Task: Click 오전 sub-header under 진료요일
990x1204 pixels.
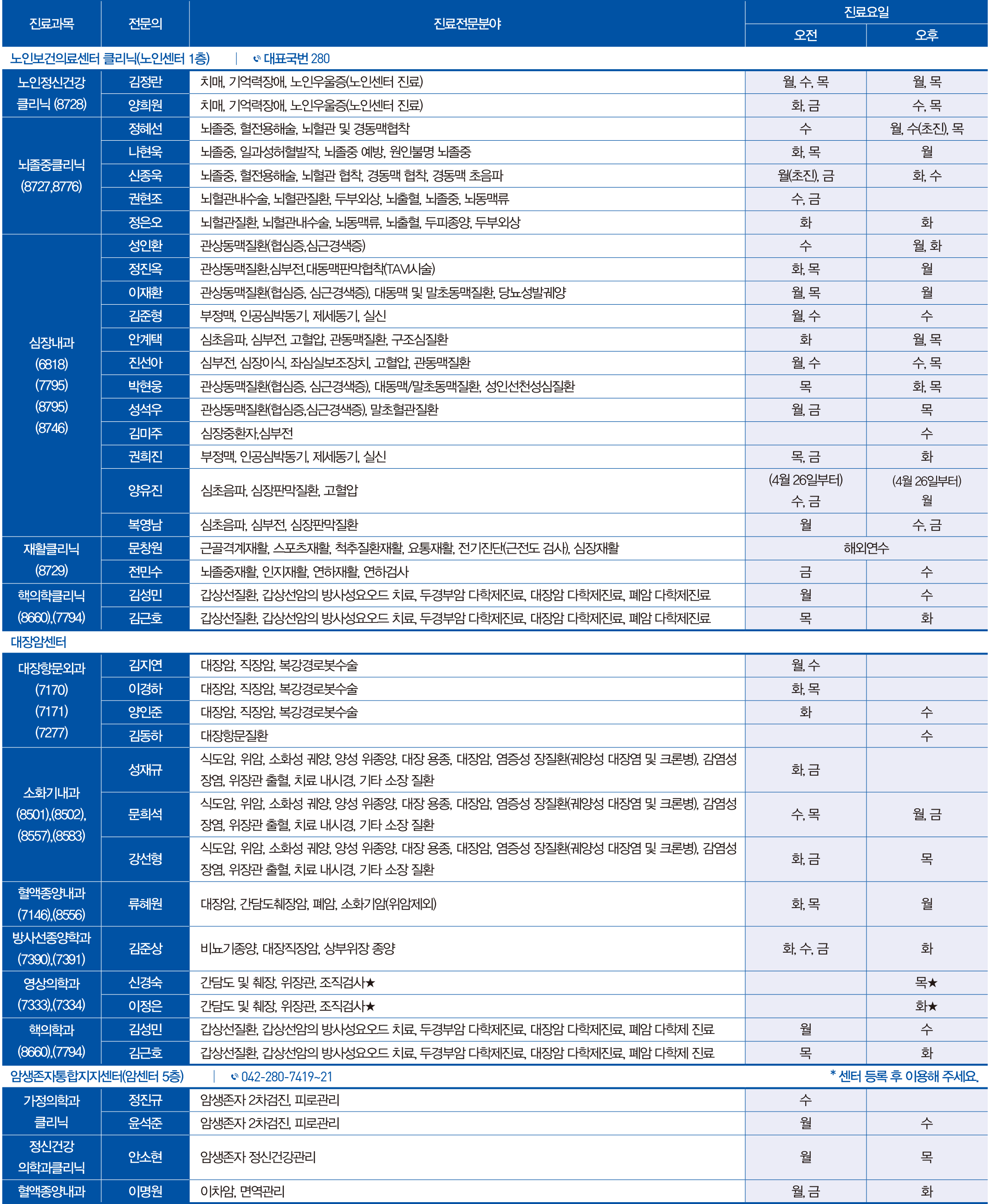Action: tap(805, 35)
